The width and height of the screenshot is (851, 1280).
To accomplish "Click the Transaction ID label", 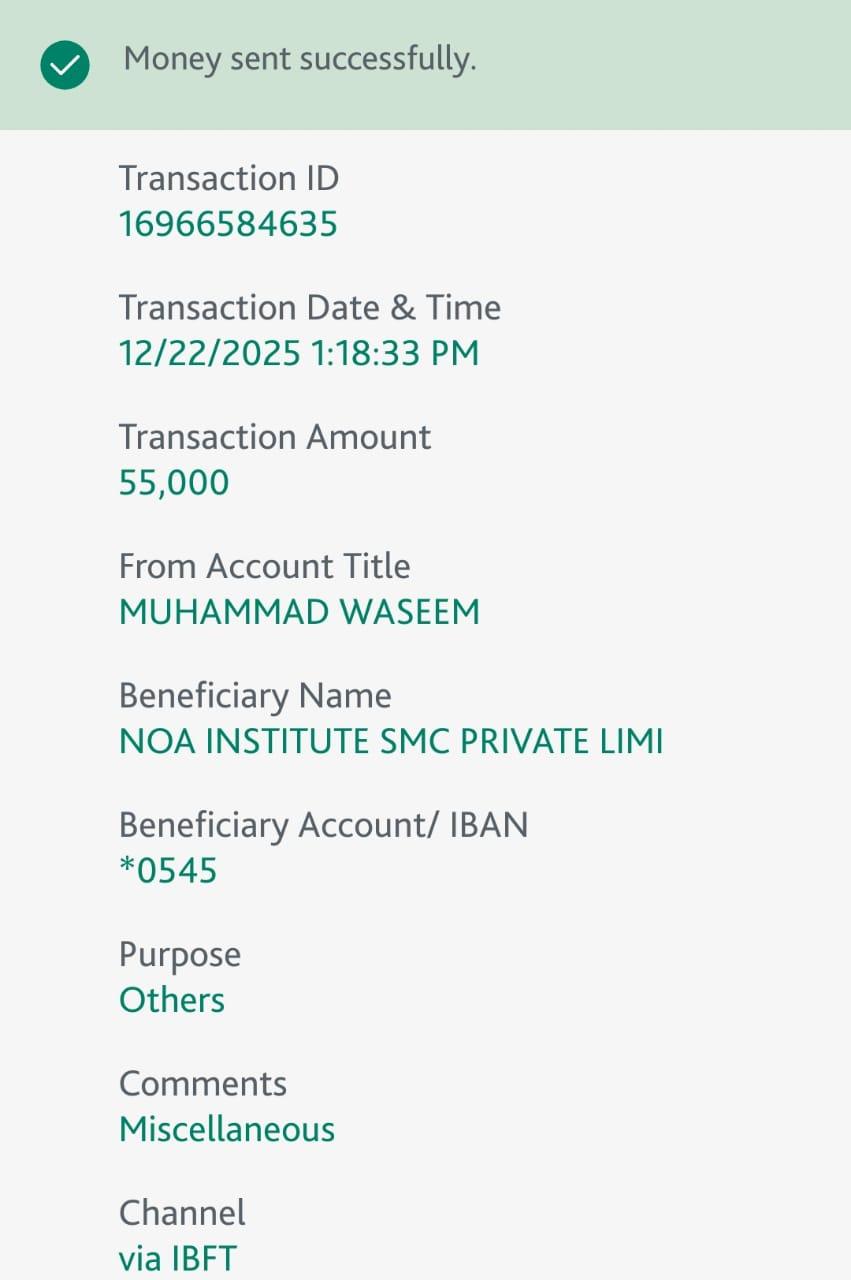I will (x=229, y=179).
